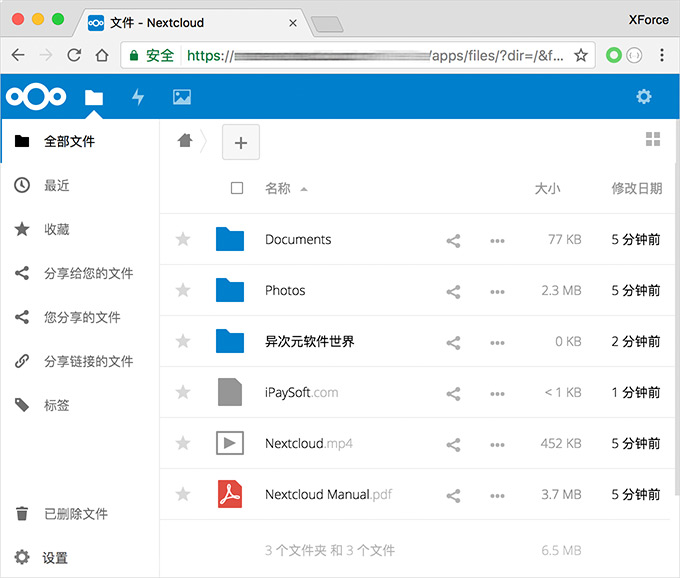The height and width of the screenshot is (578, 680).
Task: Play the Nextcloud.mp4 file name
Action: 309,443
